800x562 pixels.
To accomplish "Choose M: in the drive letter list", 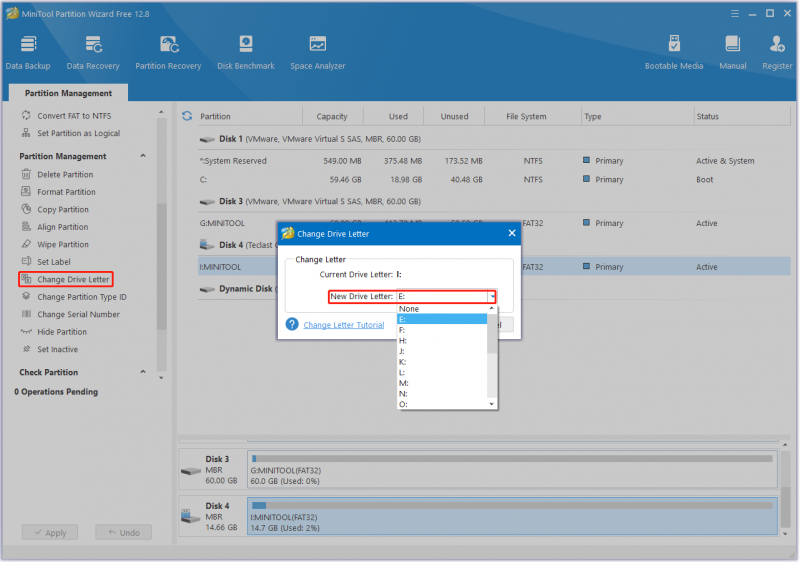I will pyautogui.click(x=442, y=383).
